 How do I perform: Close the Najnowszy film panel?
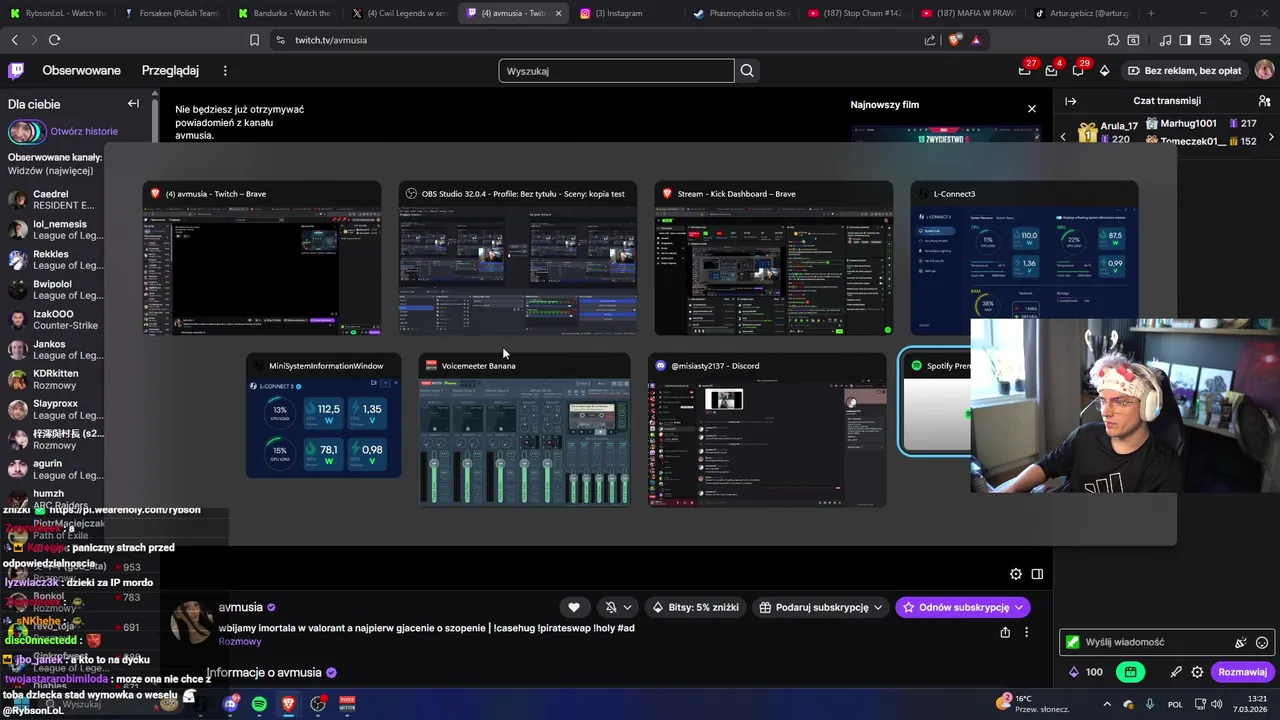point(1032,108)
